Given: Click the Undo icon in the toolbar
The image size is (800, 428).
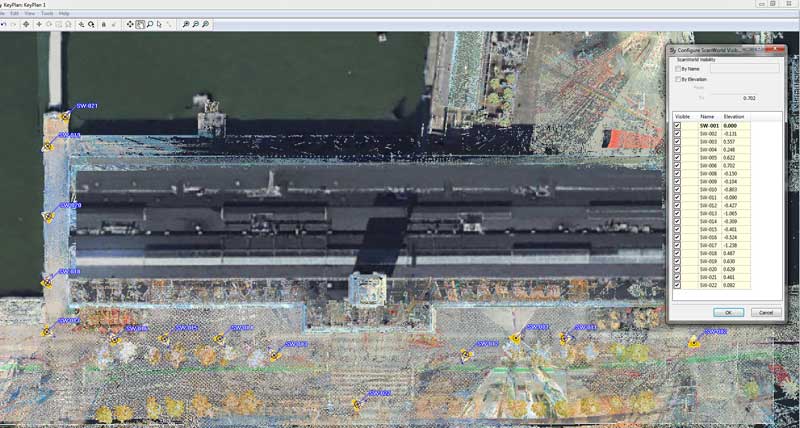Looking at the screenshot, I should point(3,24).
